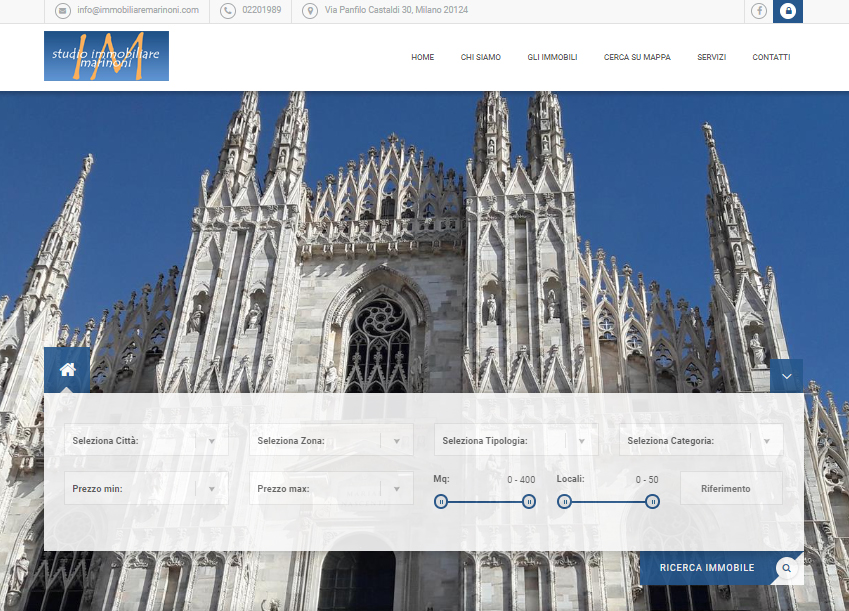Screen dimensions: 849x611
Task: Open CHI SIAMO page
Action: click(481, 57)
